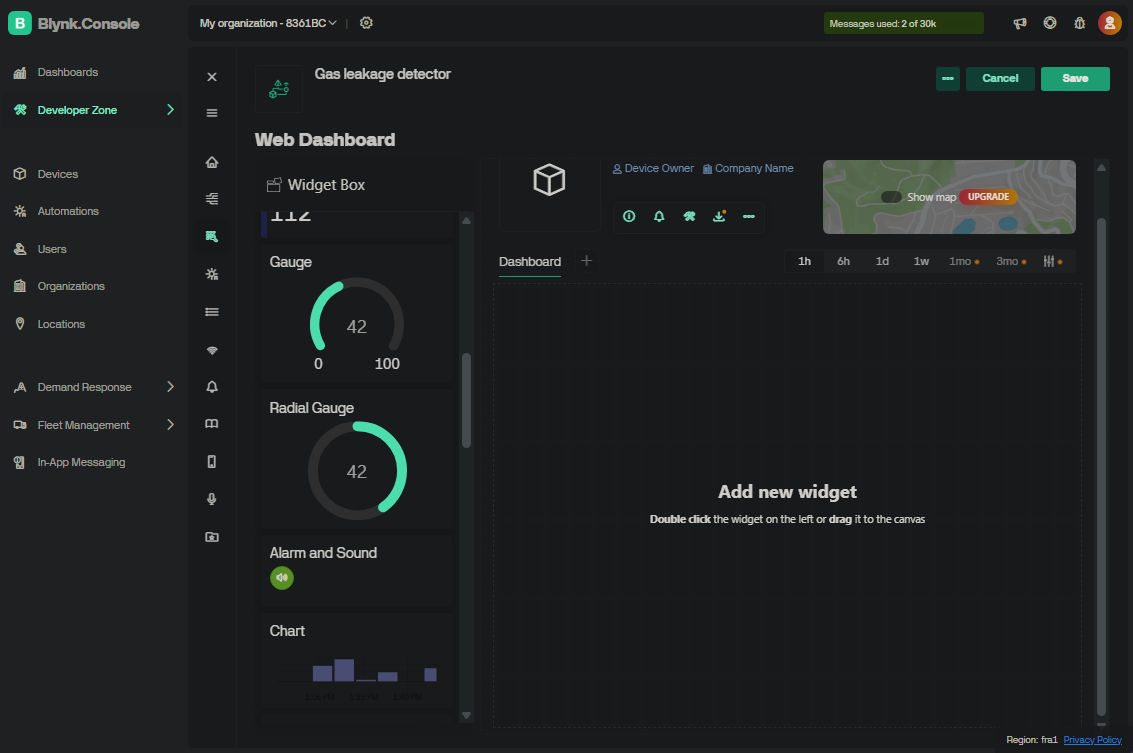Viewport: 1133px width, 753px height.
Task: Toggle the Show map switch
Action: [x=891, y=197]
